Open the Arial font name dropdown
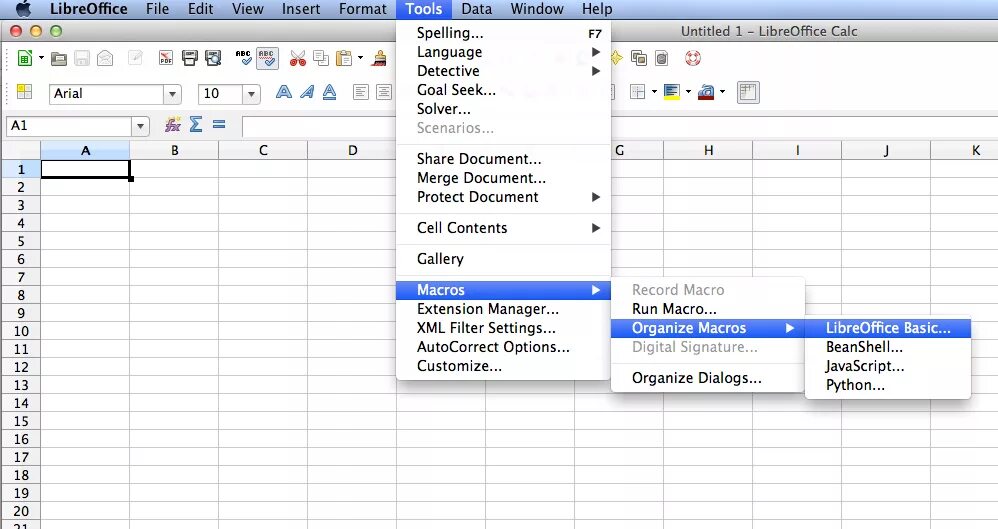Image resolution: width=998 pixels, height=529 pixels. pos(172,94)
